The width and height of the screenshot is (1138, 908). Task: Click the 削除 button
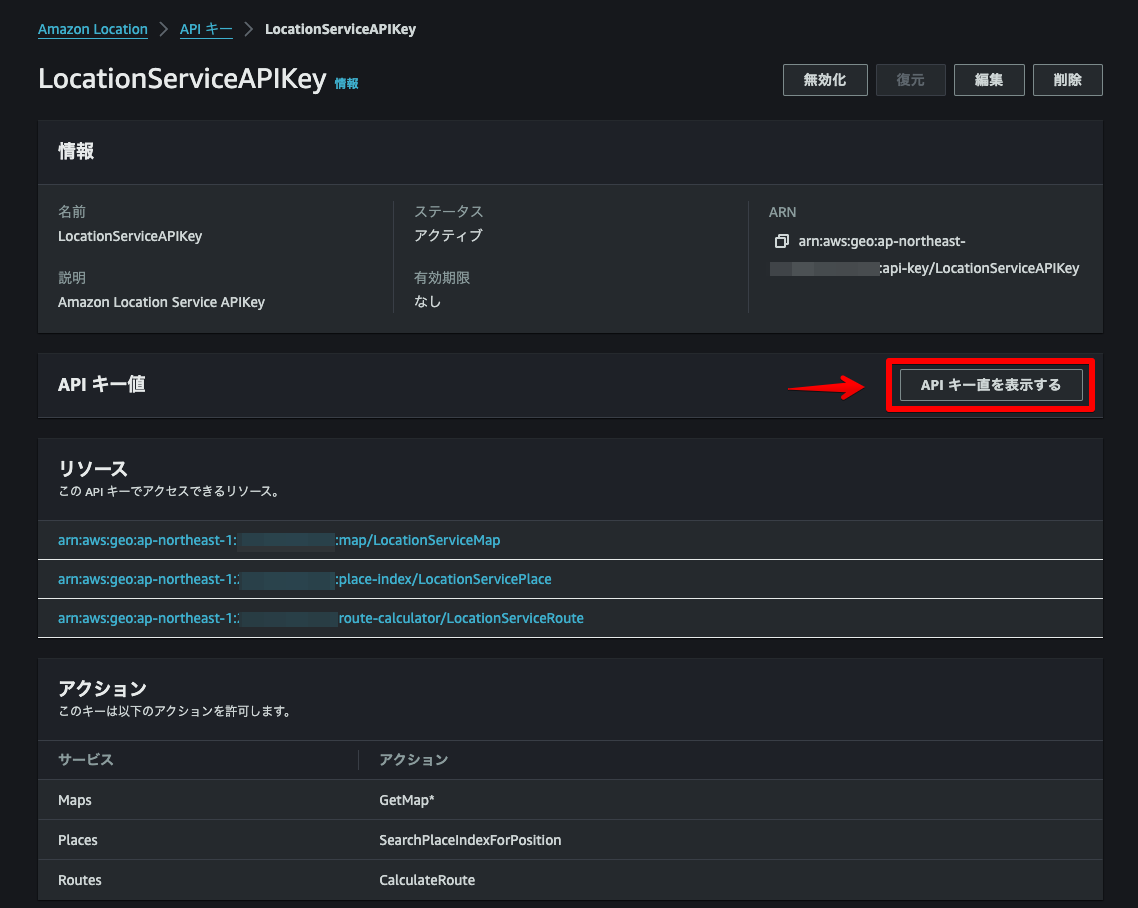pyautogui.click(x=1068, y=80)
